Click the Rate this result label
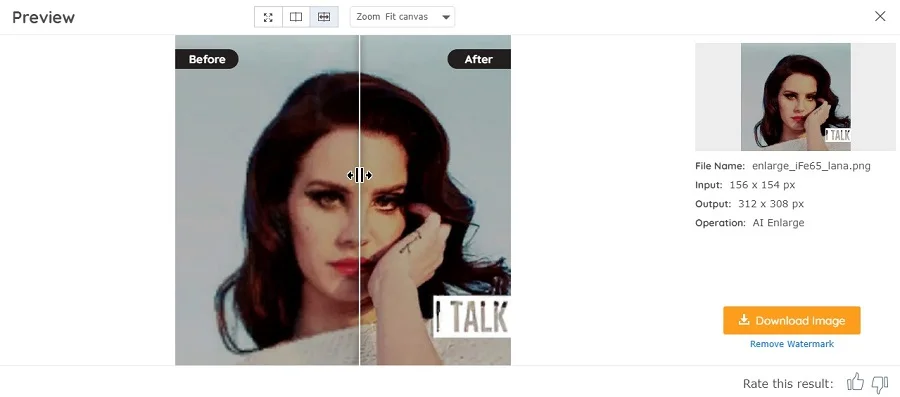 tap(788, 384)
